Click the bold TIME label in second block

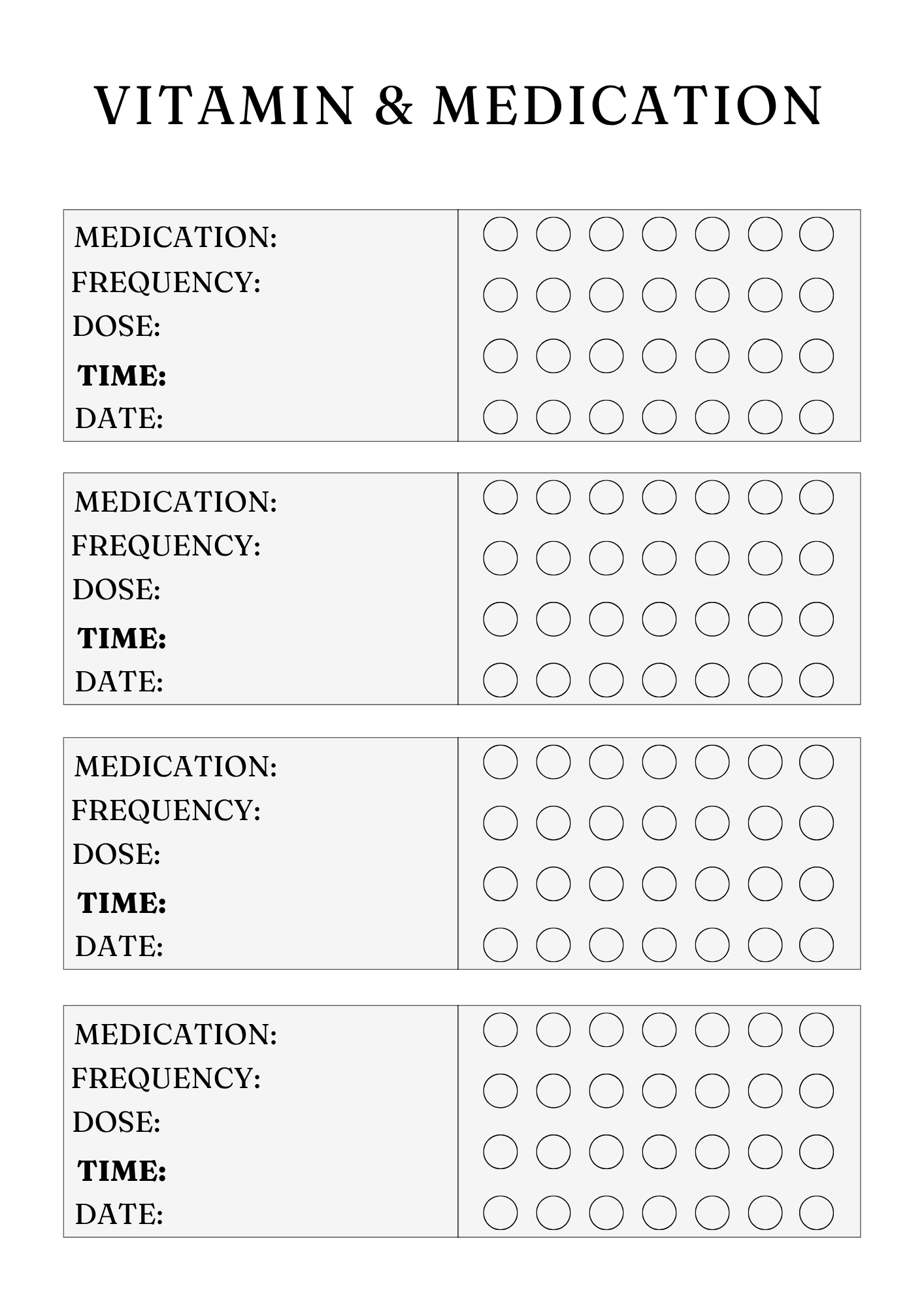coord(122,638)
